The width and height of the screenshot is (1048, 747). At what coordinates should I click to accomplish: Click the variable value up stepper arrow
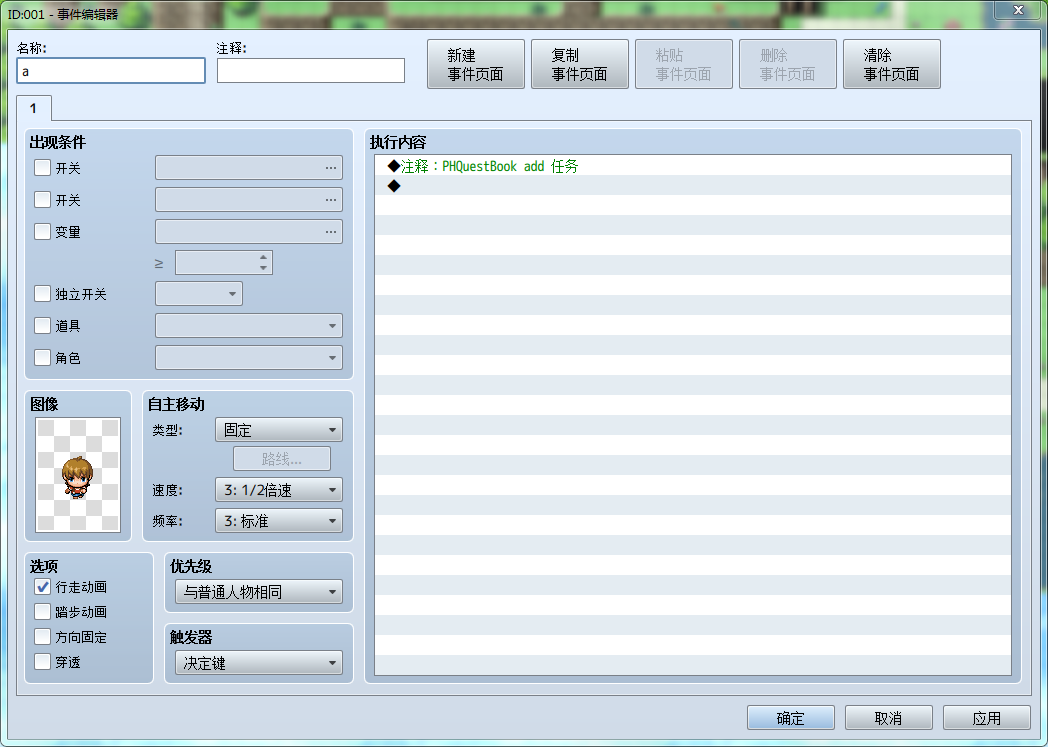pyautogui.click(x=263, y=257)
